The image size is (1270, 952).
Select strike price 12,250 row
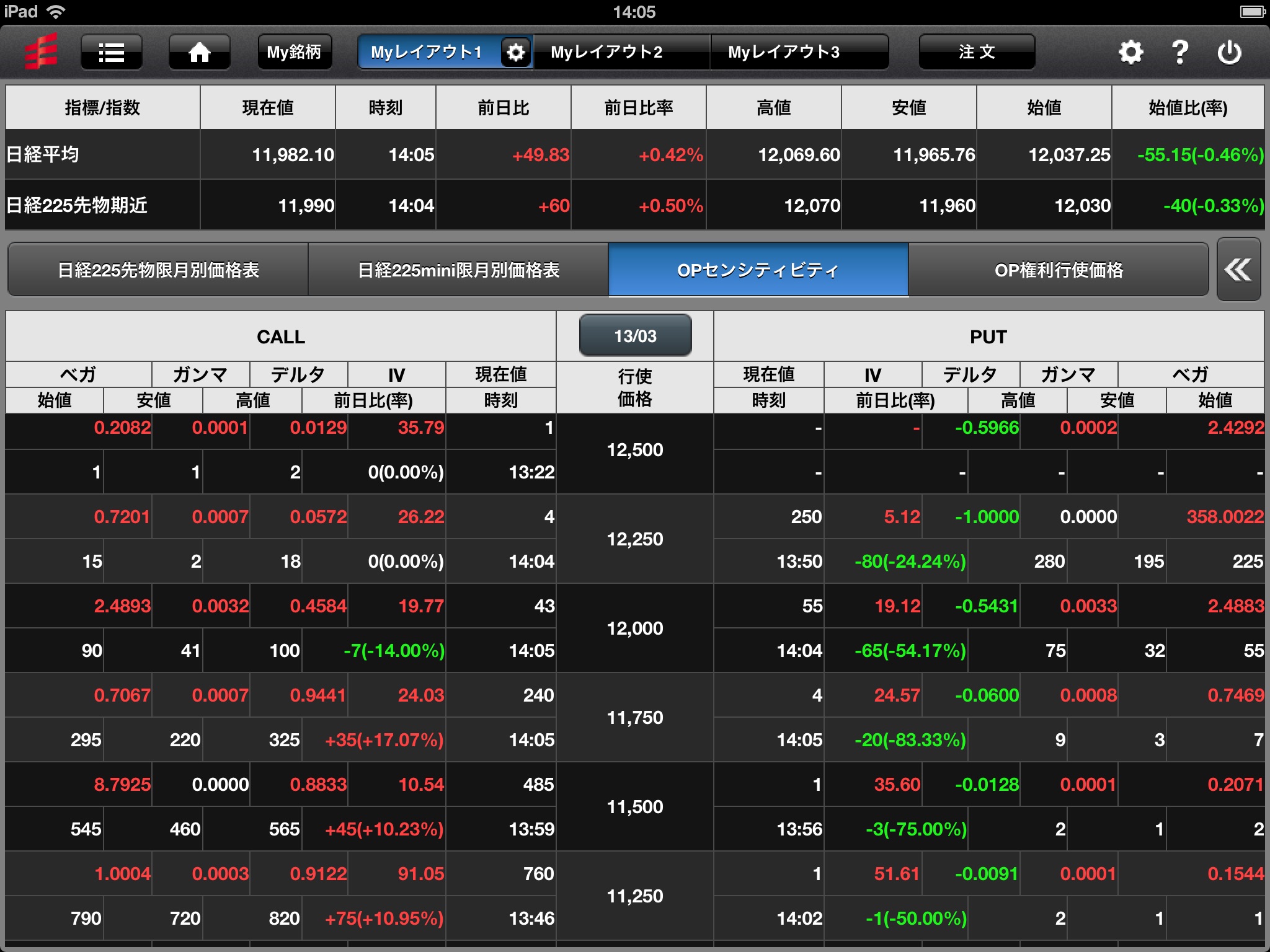pyautogui.click(x=635, y=539)
